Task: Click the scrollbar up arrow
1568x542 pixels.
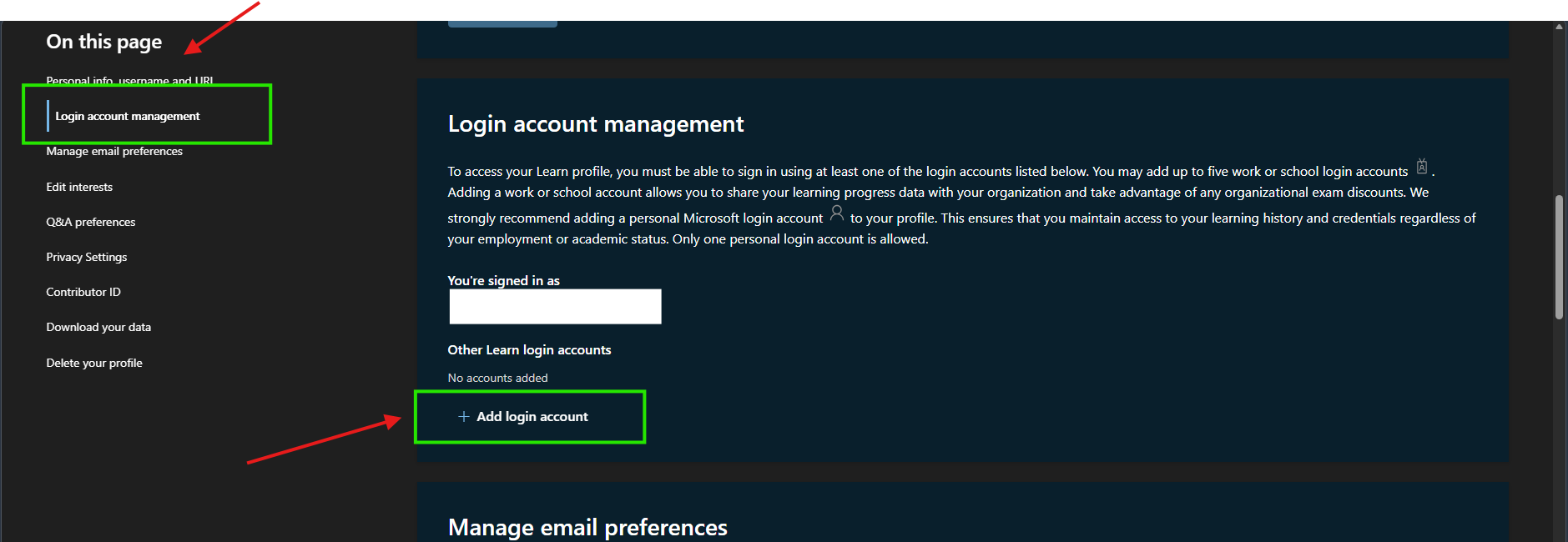Action: point(1559,27)
